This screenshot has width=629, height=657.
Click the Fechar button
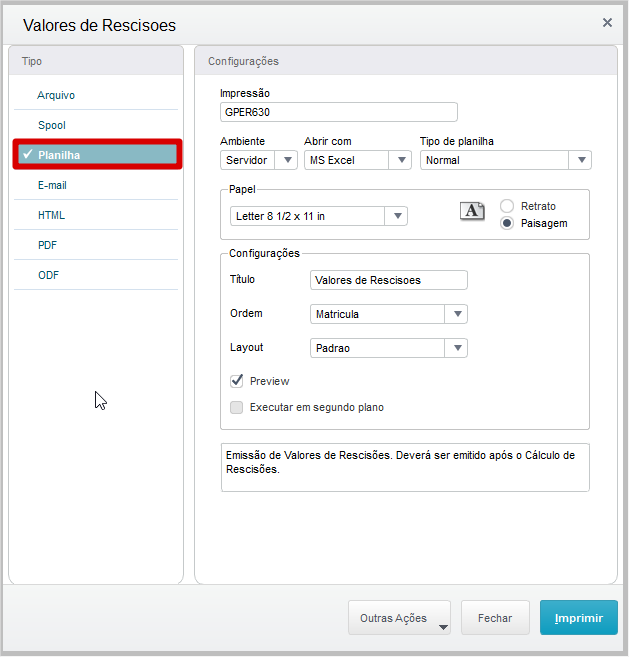click(x=495, y=618)
